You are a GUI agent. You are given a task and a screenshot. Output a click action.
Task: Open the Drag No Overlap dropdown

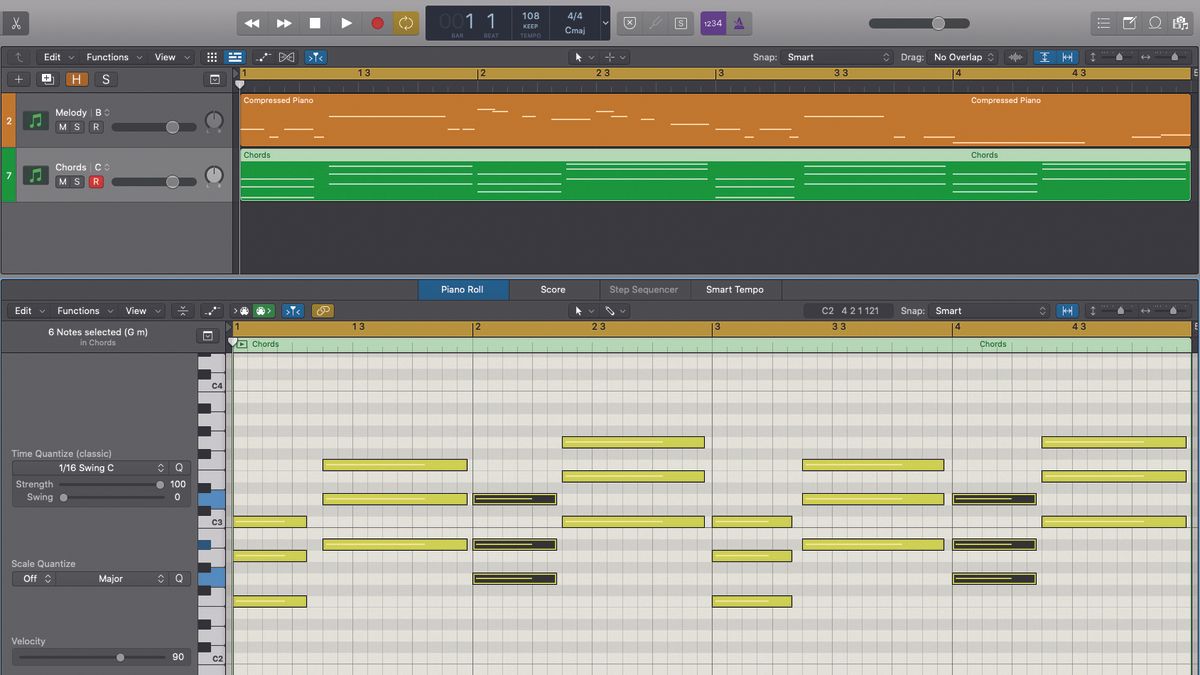point(960,57)
